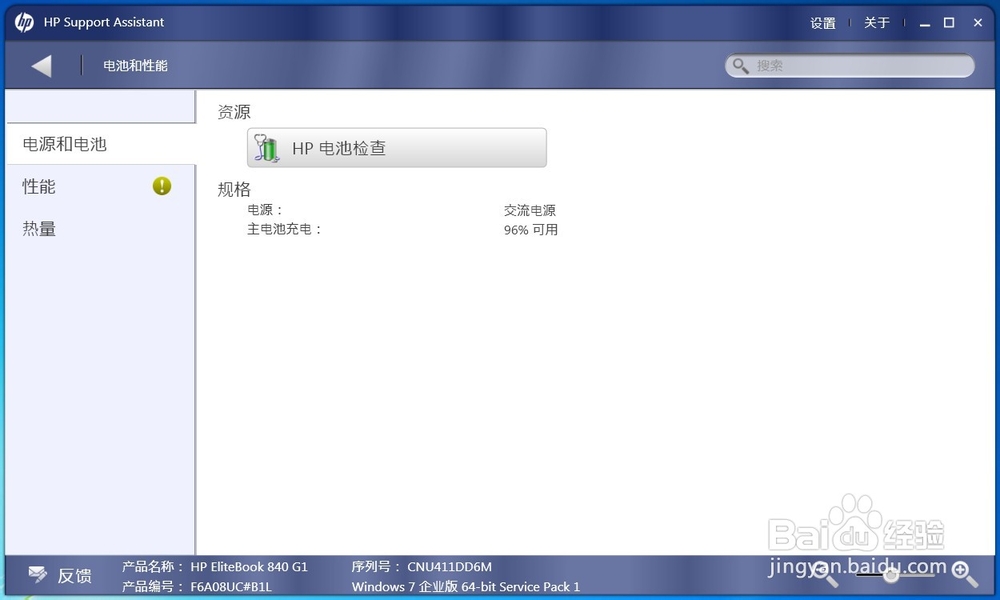Click serial number CNU411DD6M
This screenshot has width=1000, height=600.
click(450, 566)
